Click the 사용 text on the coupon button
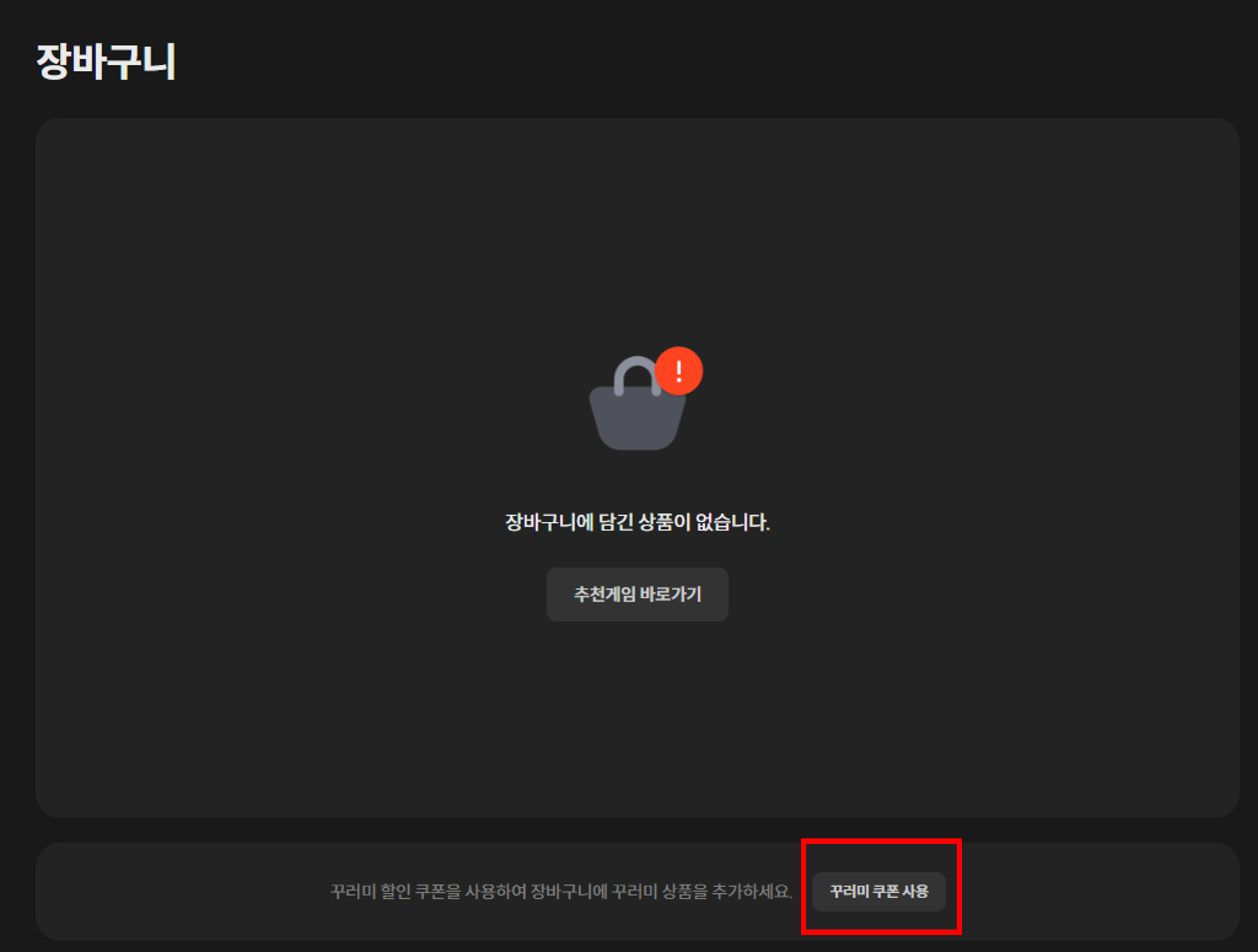The width and height of the screenshot is (1258, 952). tap(916, 891)
